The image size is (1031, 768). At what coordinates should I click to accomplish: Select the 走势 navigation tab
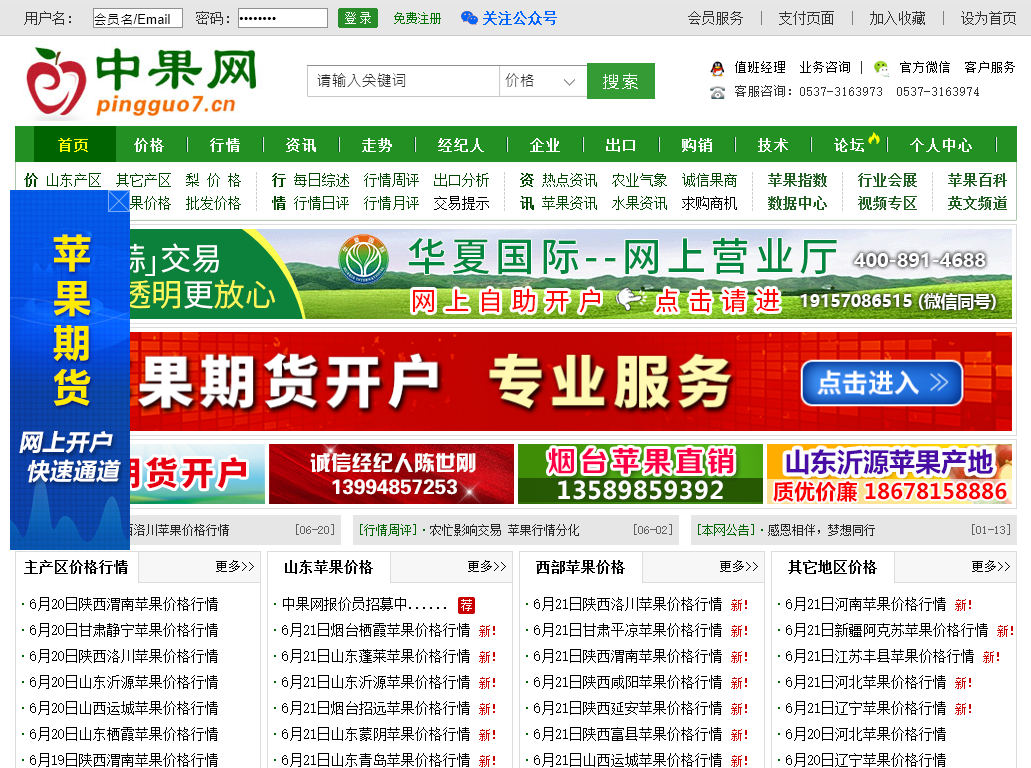(x=377, y=145)
